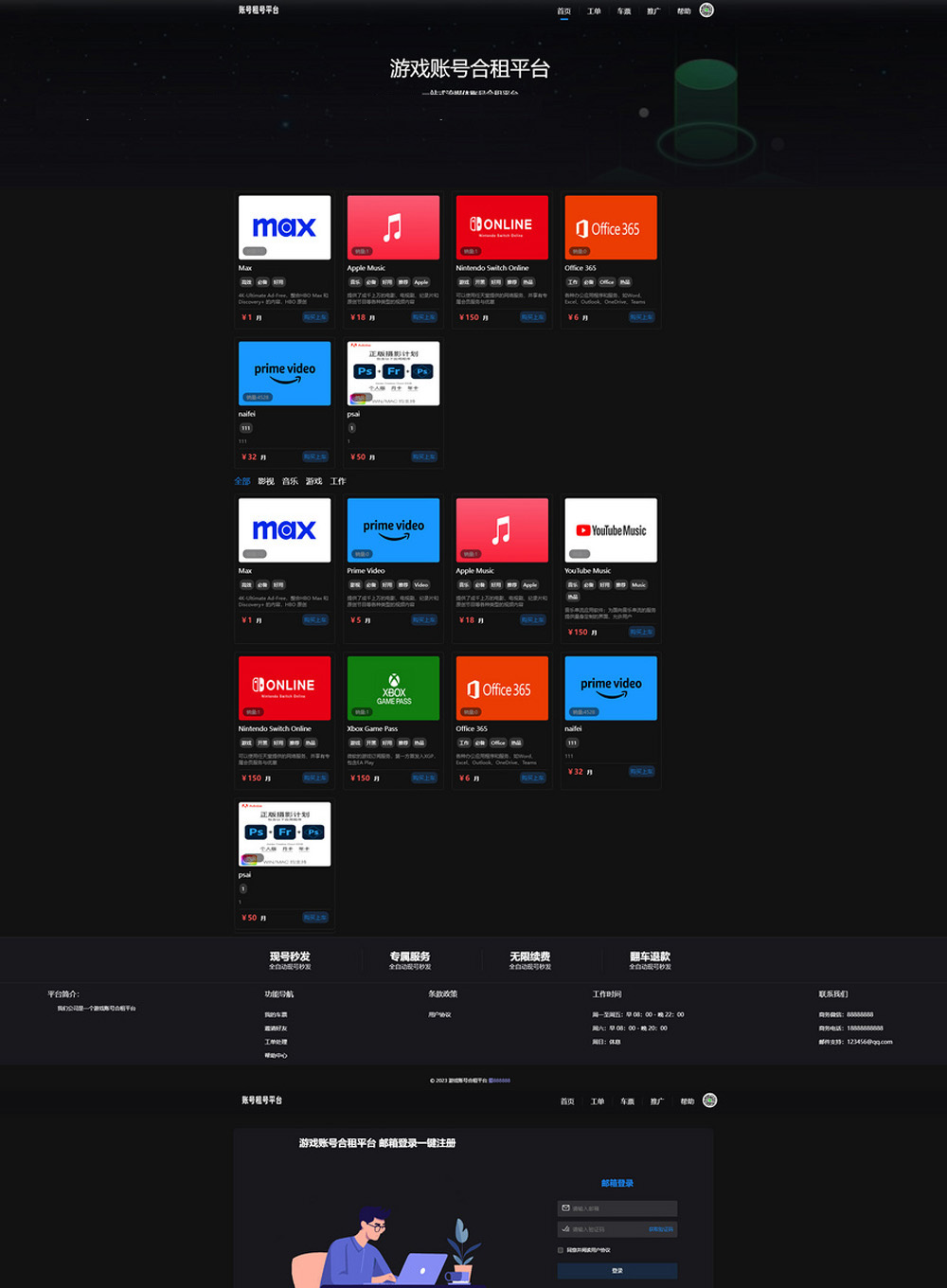Filter products by the 音乐 tab
The image size is (947, 1288).
click(x=290, y=481)
